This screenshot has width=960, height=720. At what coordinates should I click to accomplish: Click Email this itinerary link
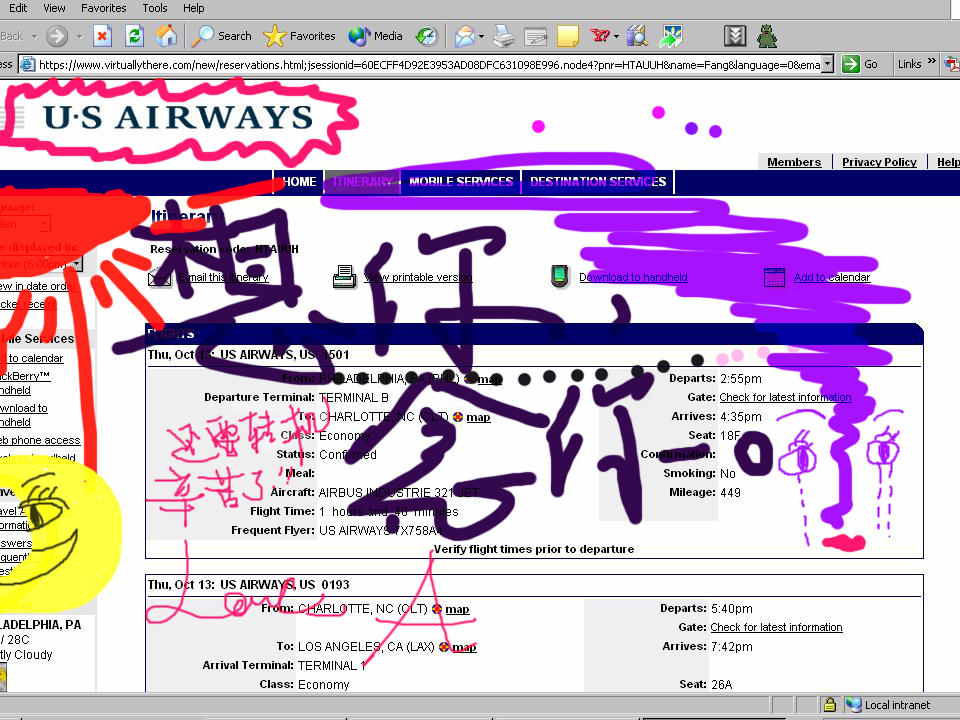point(223,277)
